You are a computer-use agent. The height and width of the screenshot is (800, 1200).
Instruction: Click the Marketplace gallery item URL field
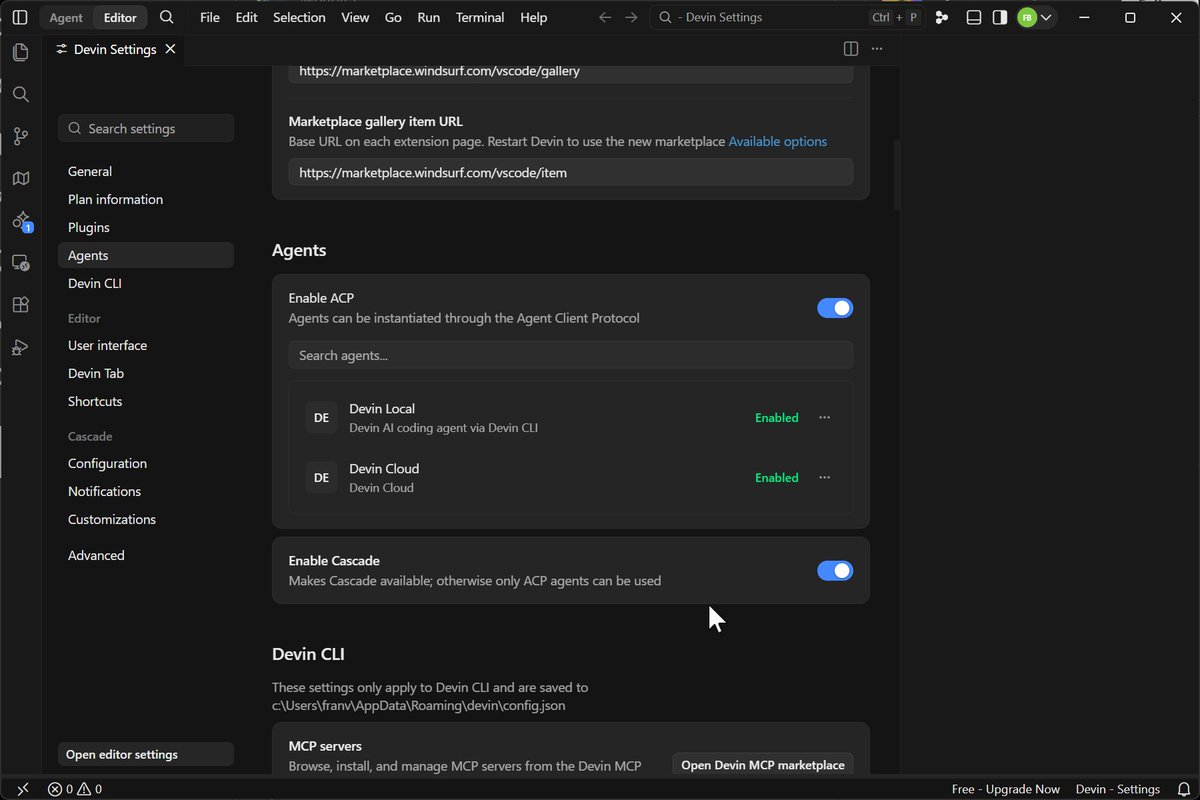click(571, 172)
